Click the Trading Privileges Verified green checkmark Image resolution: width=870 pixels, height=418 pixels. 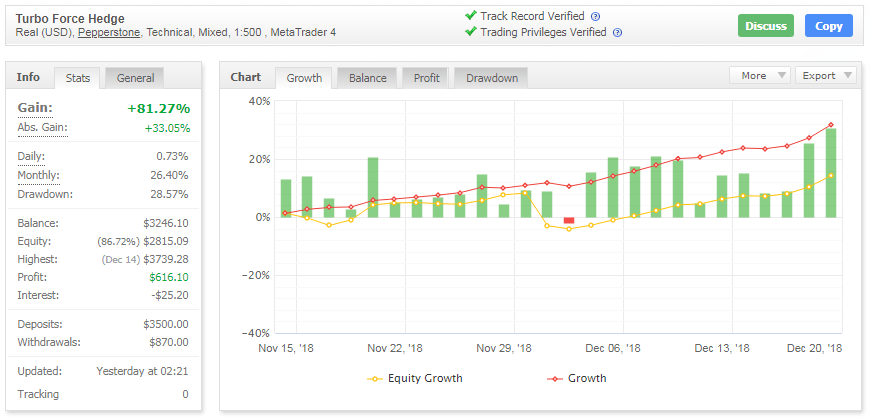tap(470, 32)
